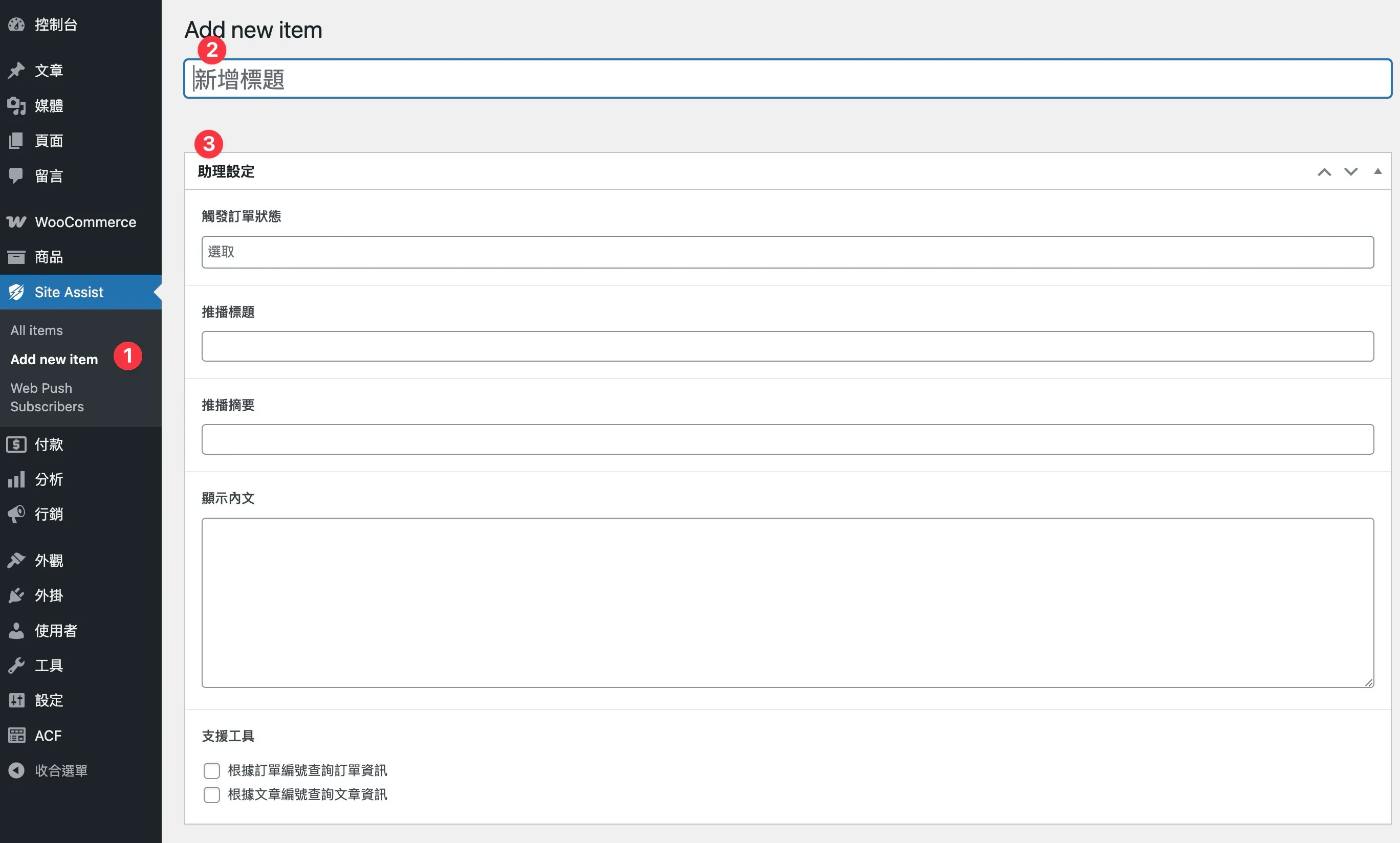Open the 媒體 media library icon
This screenshot has width=1400, height=843.
click(16, 106)
